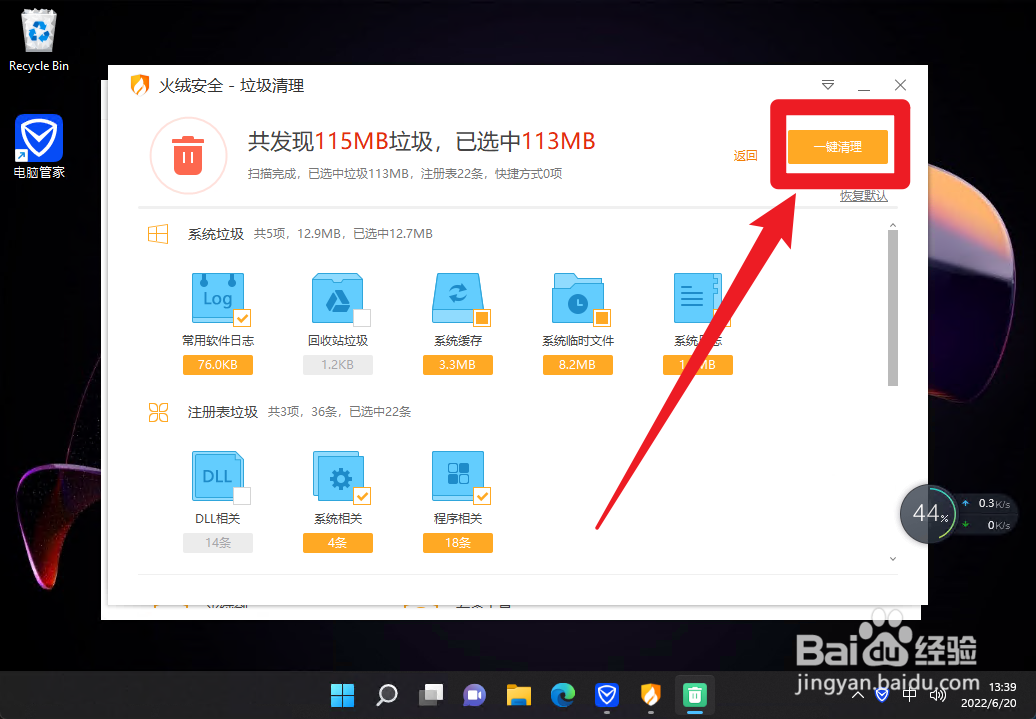Click the 恢复默认 restore defaults link
Viewport: 1036px width, 719px height.
pos(864,196)
